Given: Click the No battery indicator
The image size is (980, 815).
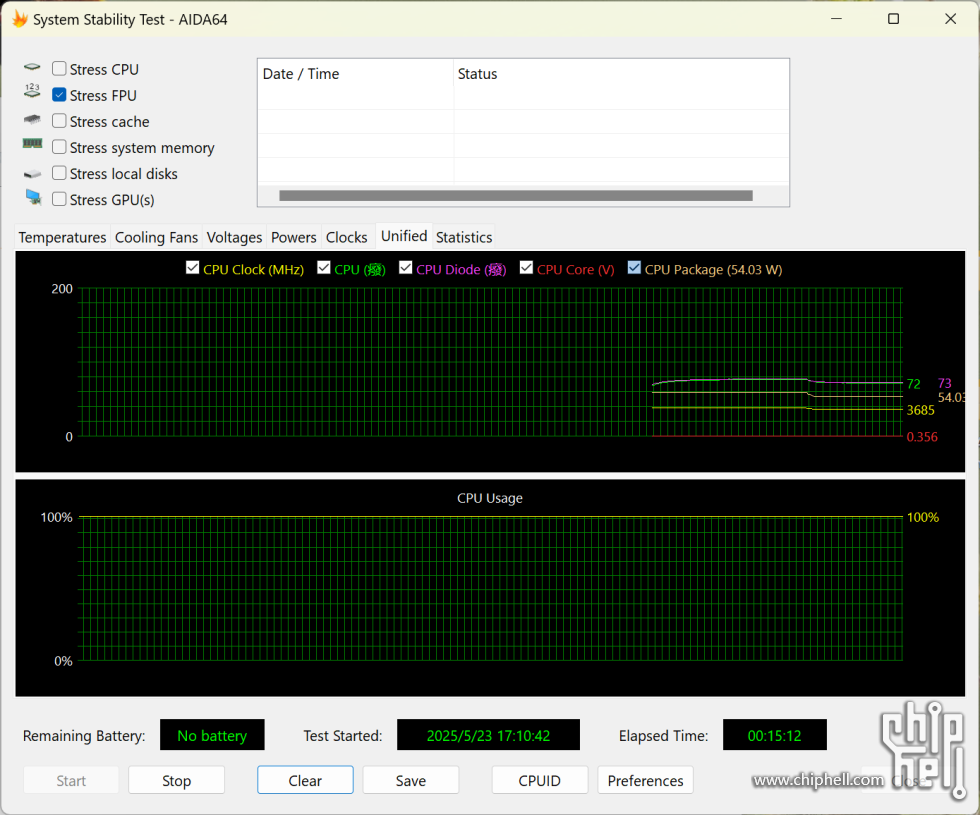Looking at the screenshot, I should (x=212, y=736).
